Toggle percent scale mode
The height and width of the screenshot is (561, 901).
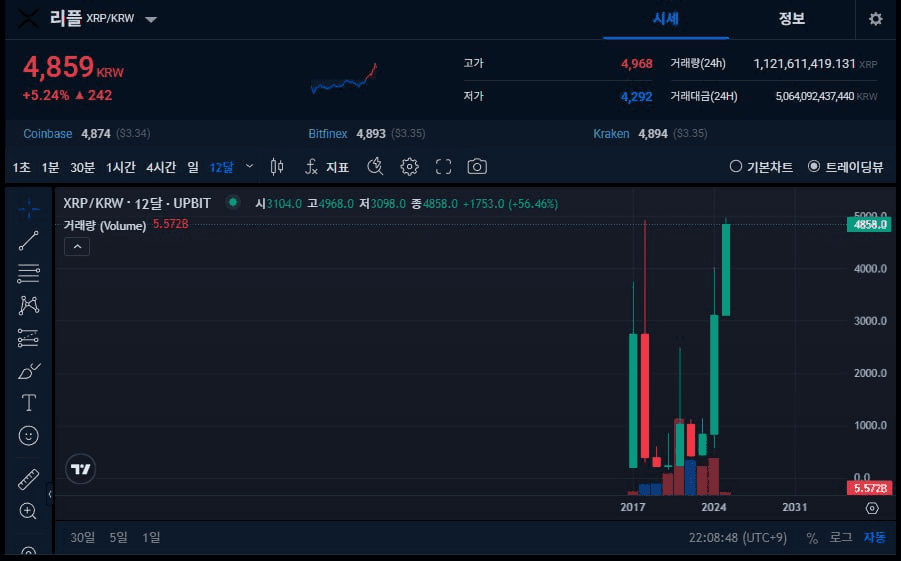pos(811,538)
